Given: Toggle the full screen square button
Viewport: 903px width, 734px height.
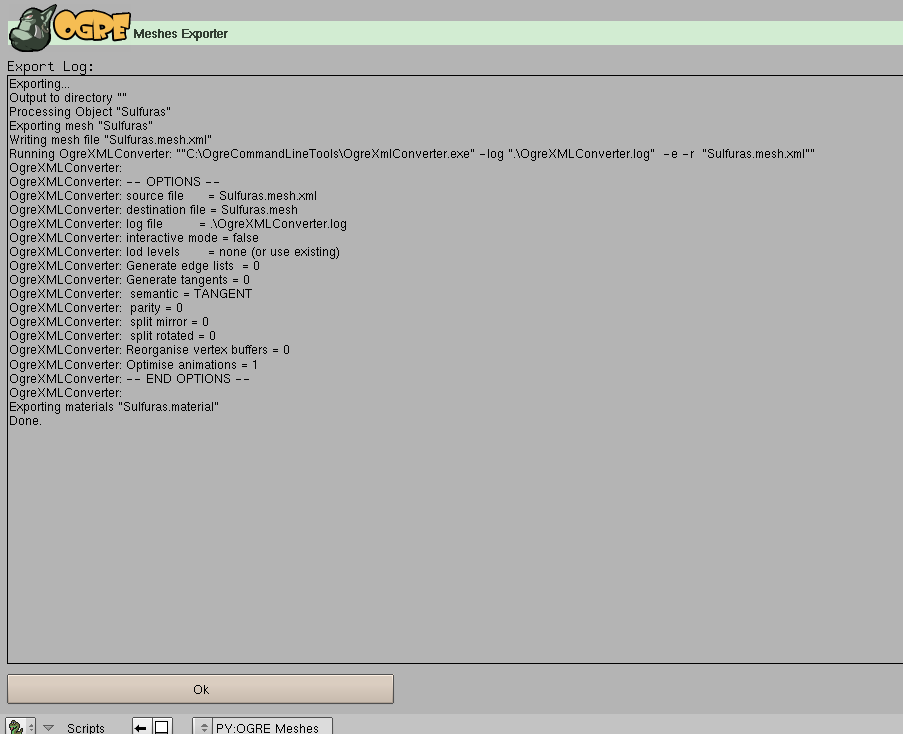Looking at the screenshot, I should (x=162, y=728).
